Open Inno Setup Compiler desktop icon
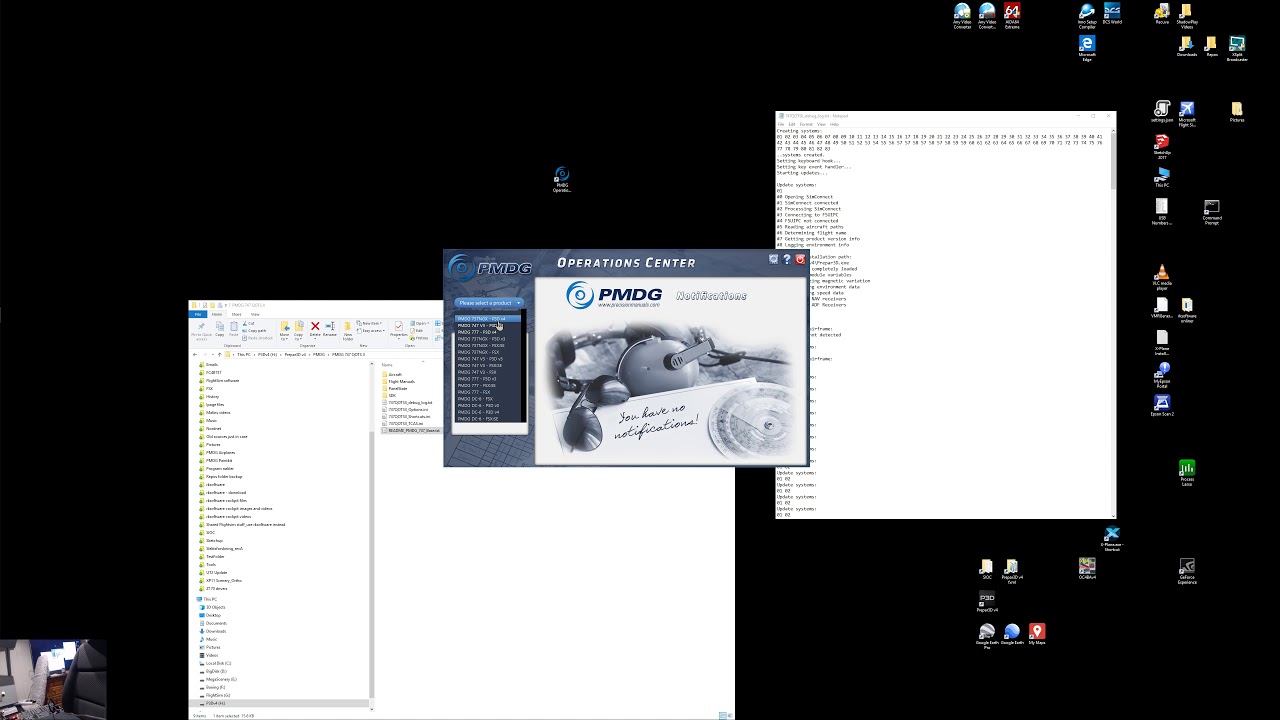The height and width of the screenshot is (720, 1280). 1087,17
